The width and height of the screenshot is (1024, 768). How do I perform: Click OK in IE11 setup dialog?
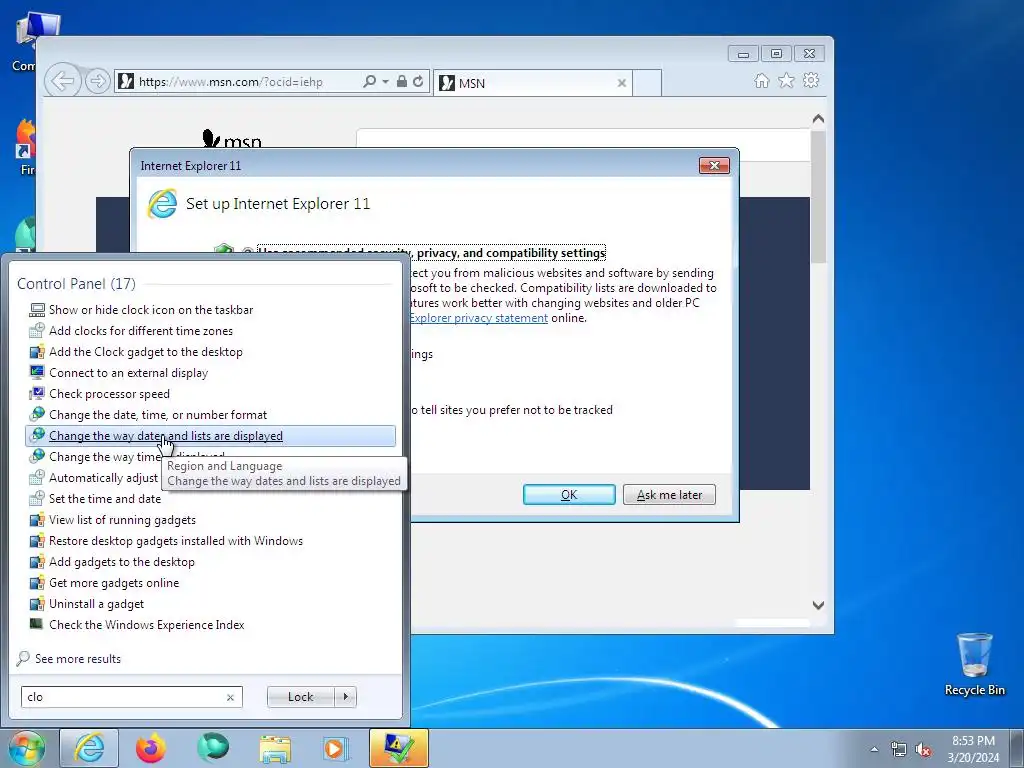click(569, 494)
